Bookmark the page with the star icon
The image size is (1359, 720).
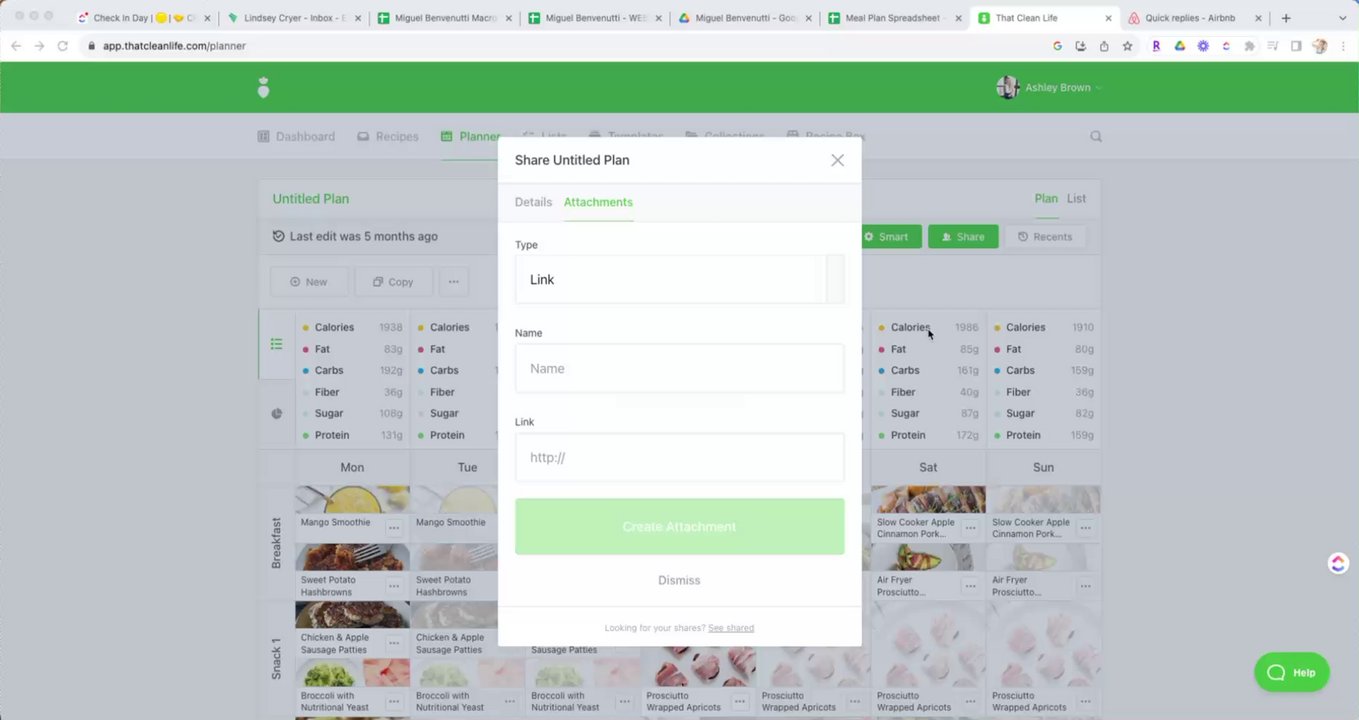pyautogui.click(x=1127, y=46)
